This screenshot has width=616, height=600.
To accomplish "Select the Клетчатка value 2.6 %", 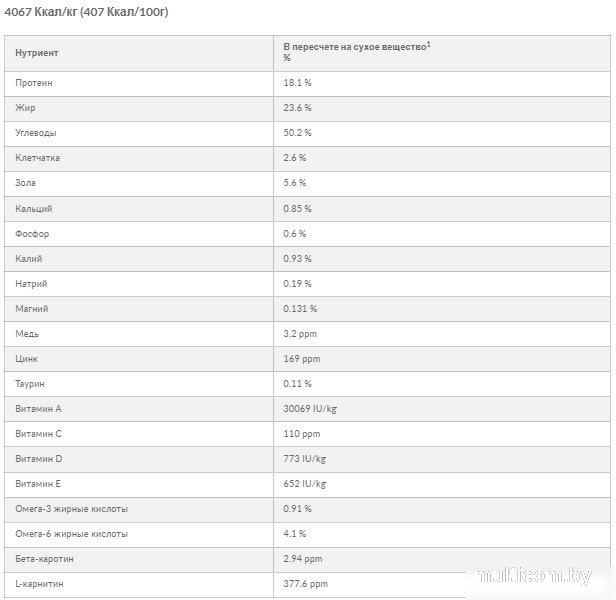I will pos(295,158).
